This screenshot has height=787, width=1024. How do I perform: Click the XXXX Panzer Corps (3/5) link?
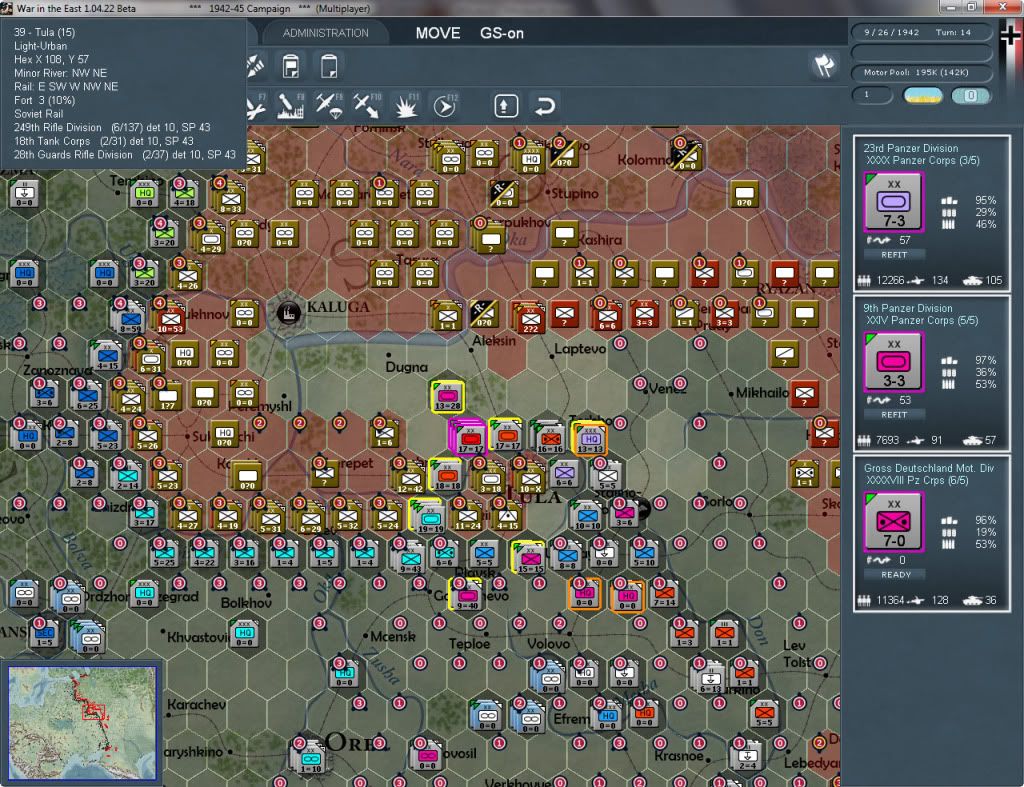[x=922, y=161]
